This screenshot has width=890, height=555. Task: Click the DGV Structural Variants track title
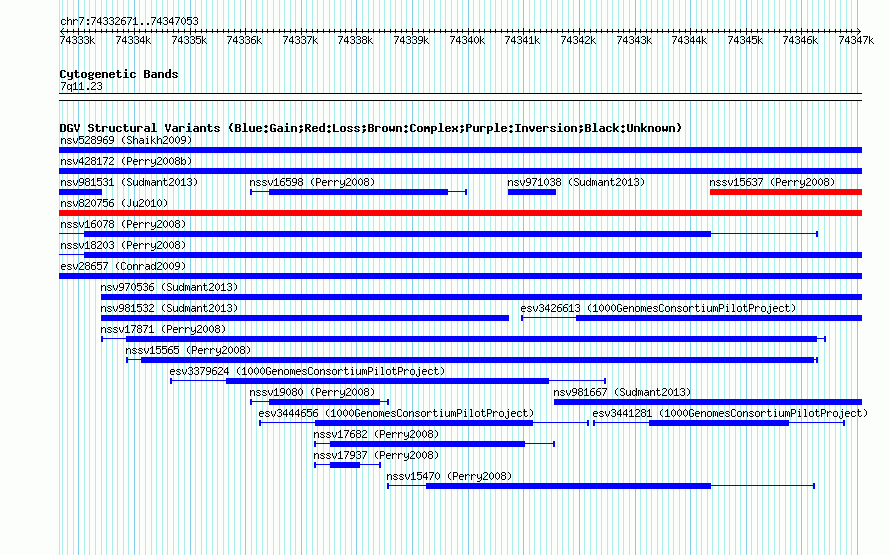pos(370,128)
